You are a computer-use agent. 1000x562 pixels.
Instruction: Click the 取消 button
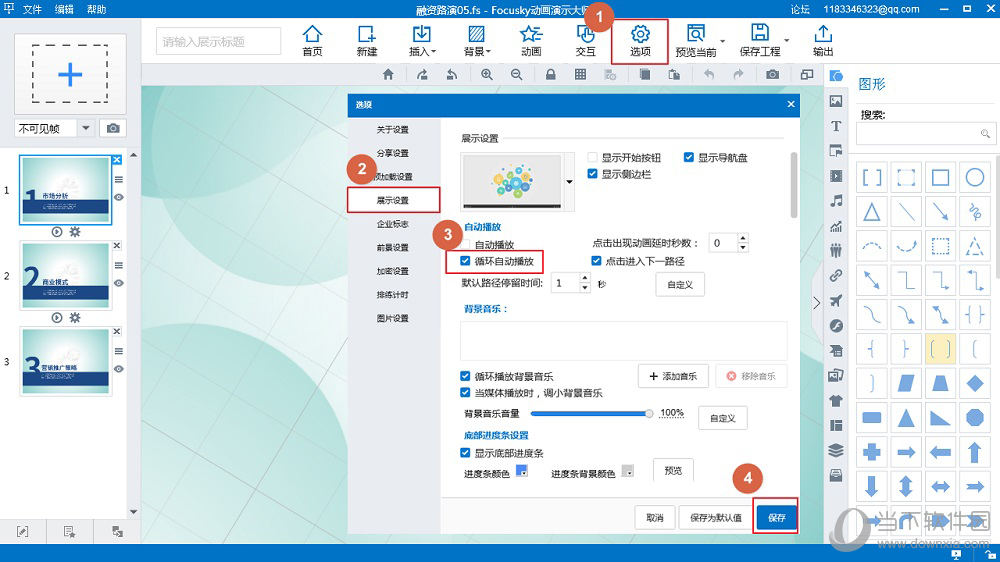coord(655,517)
